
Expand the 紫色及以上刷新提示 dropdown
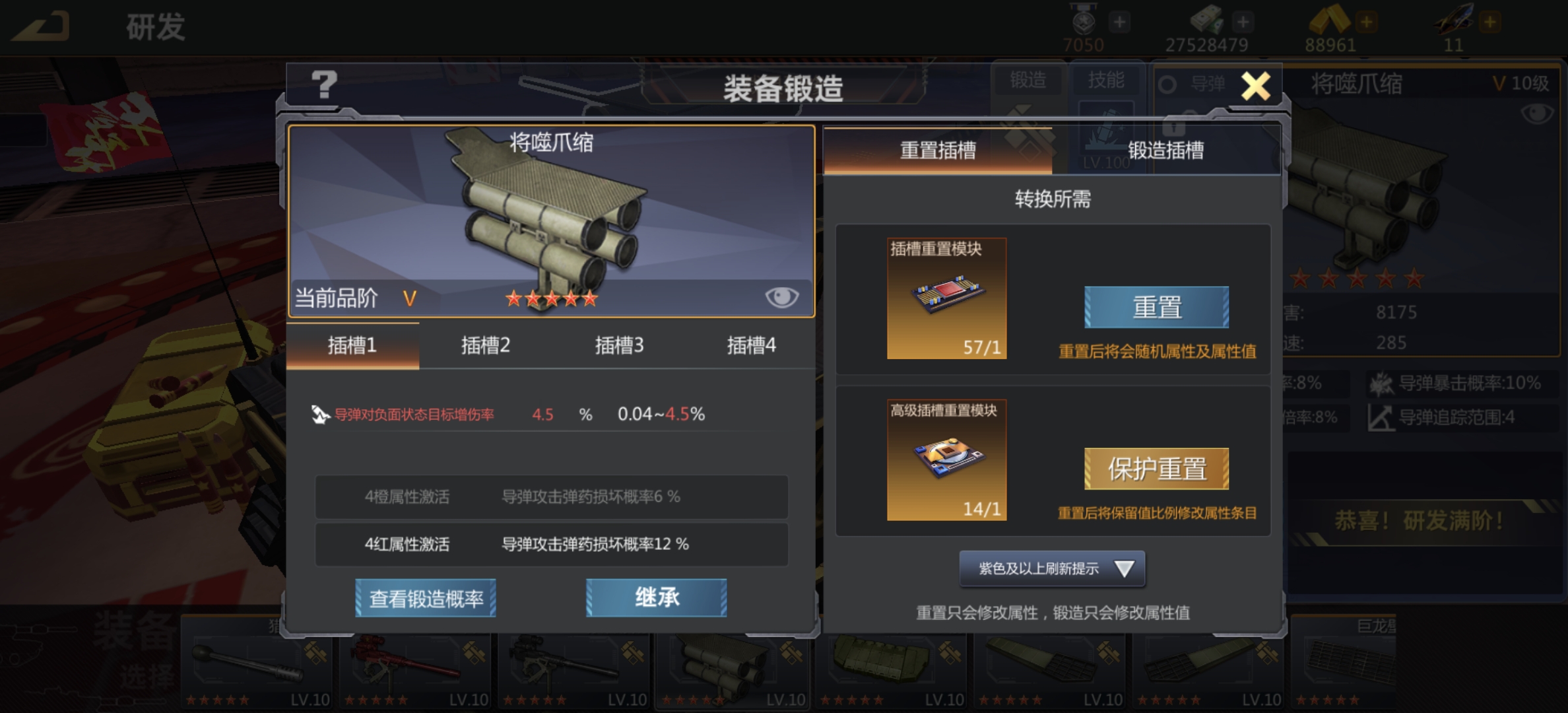point(1052,568)
